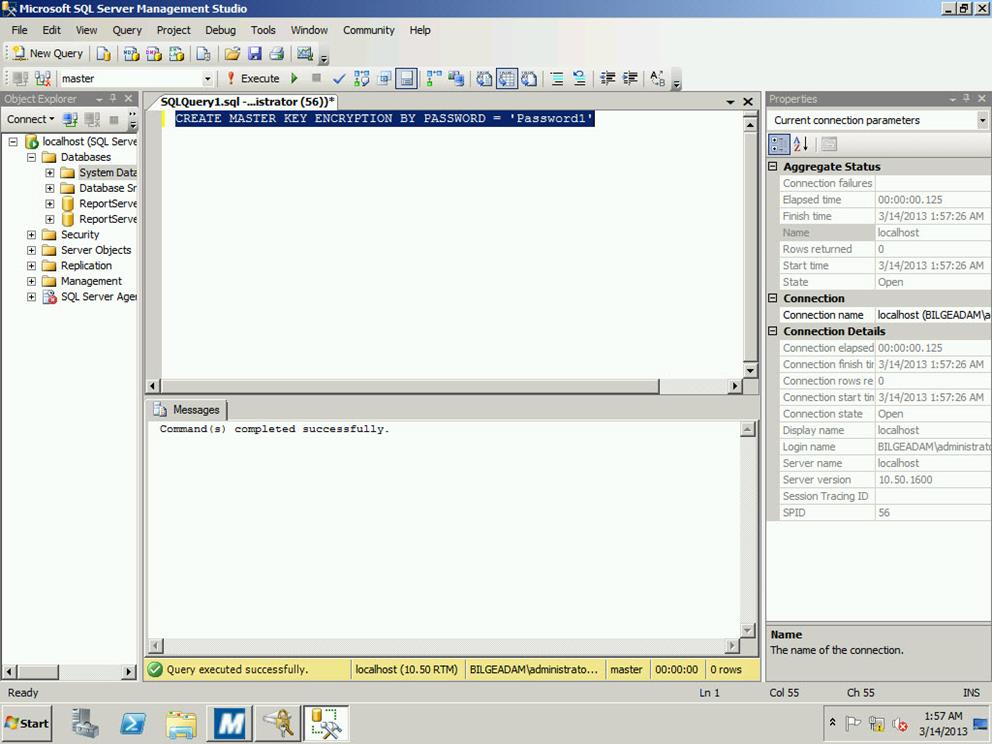Click the Specify Values for Template Parameters icon
Image resolution: width=992 pixels, height=744 pixels.
(658, 78)
